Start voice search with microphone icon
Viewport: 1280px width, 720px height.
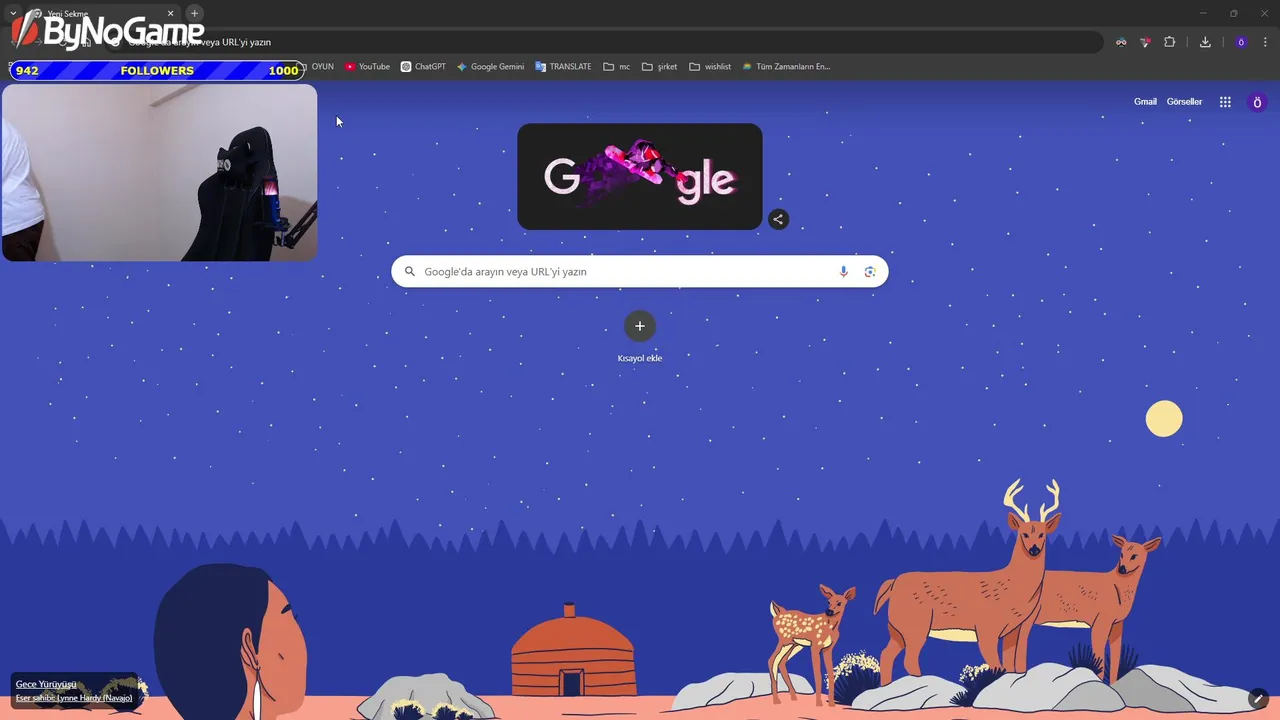pos(844,272)
